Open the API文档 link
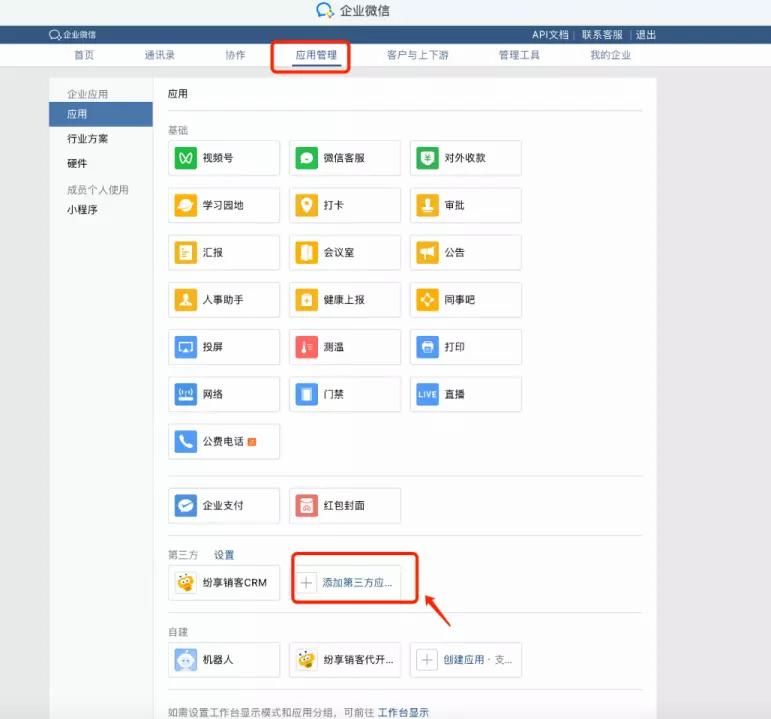Viewport: 771px width, 719px height. (550, 35)
